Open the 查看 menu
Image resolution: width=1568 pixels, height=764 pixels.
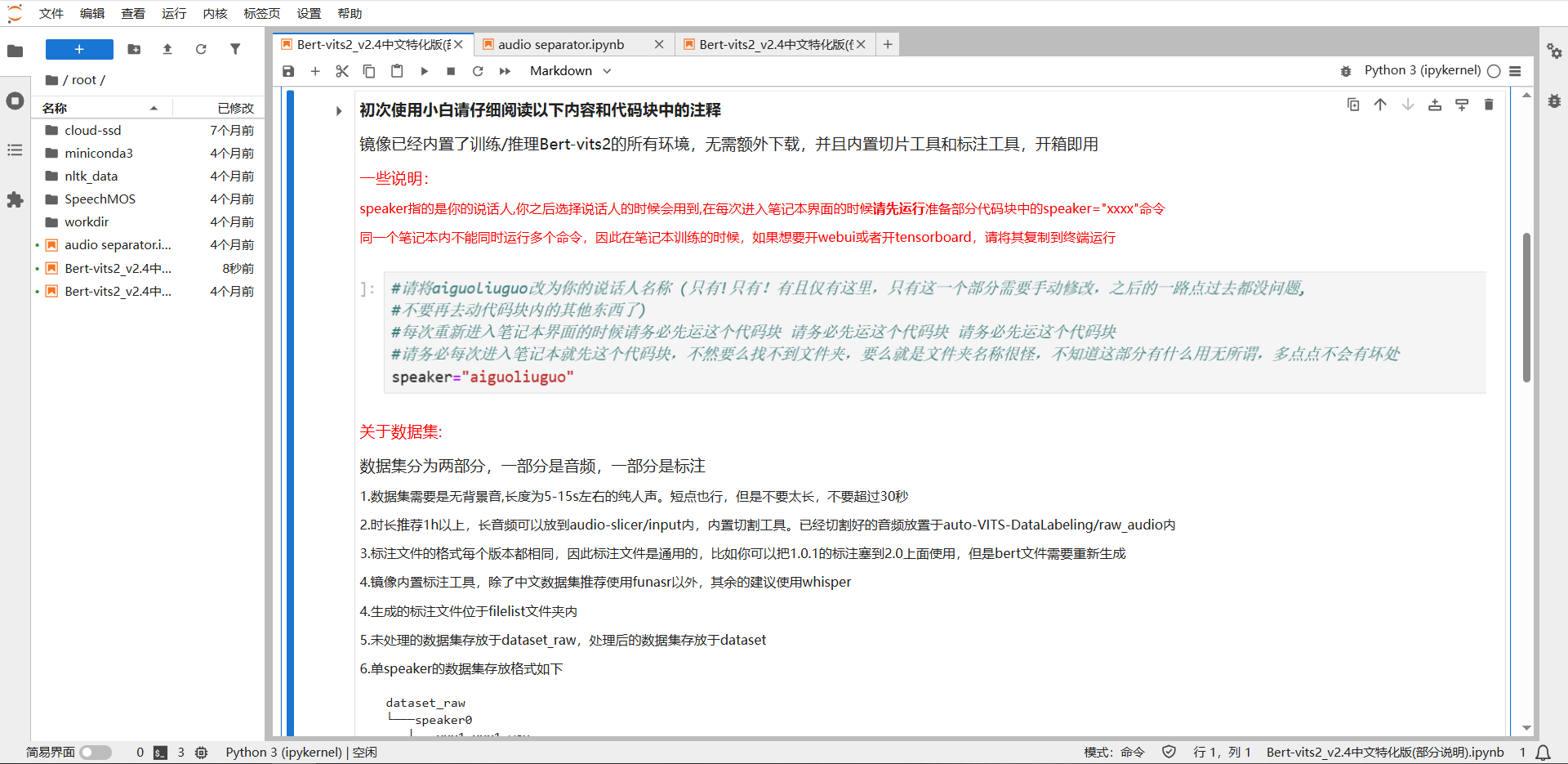pyautogui.click(x=133, y=13)
